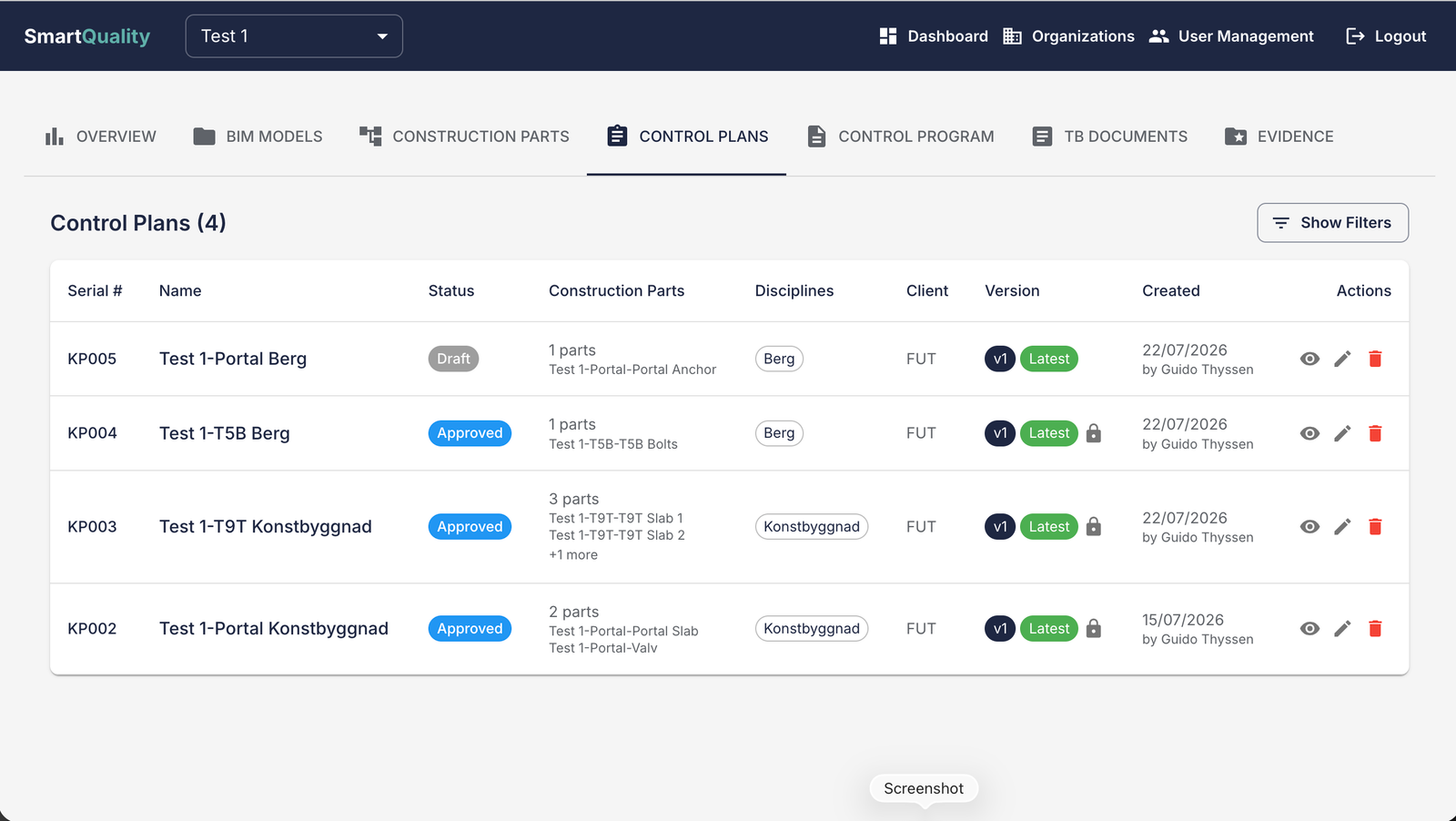Click the Construction Parts tree icon
Viewport: 1456px width, 821px height.
(x=370, y=137)
